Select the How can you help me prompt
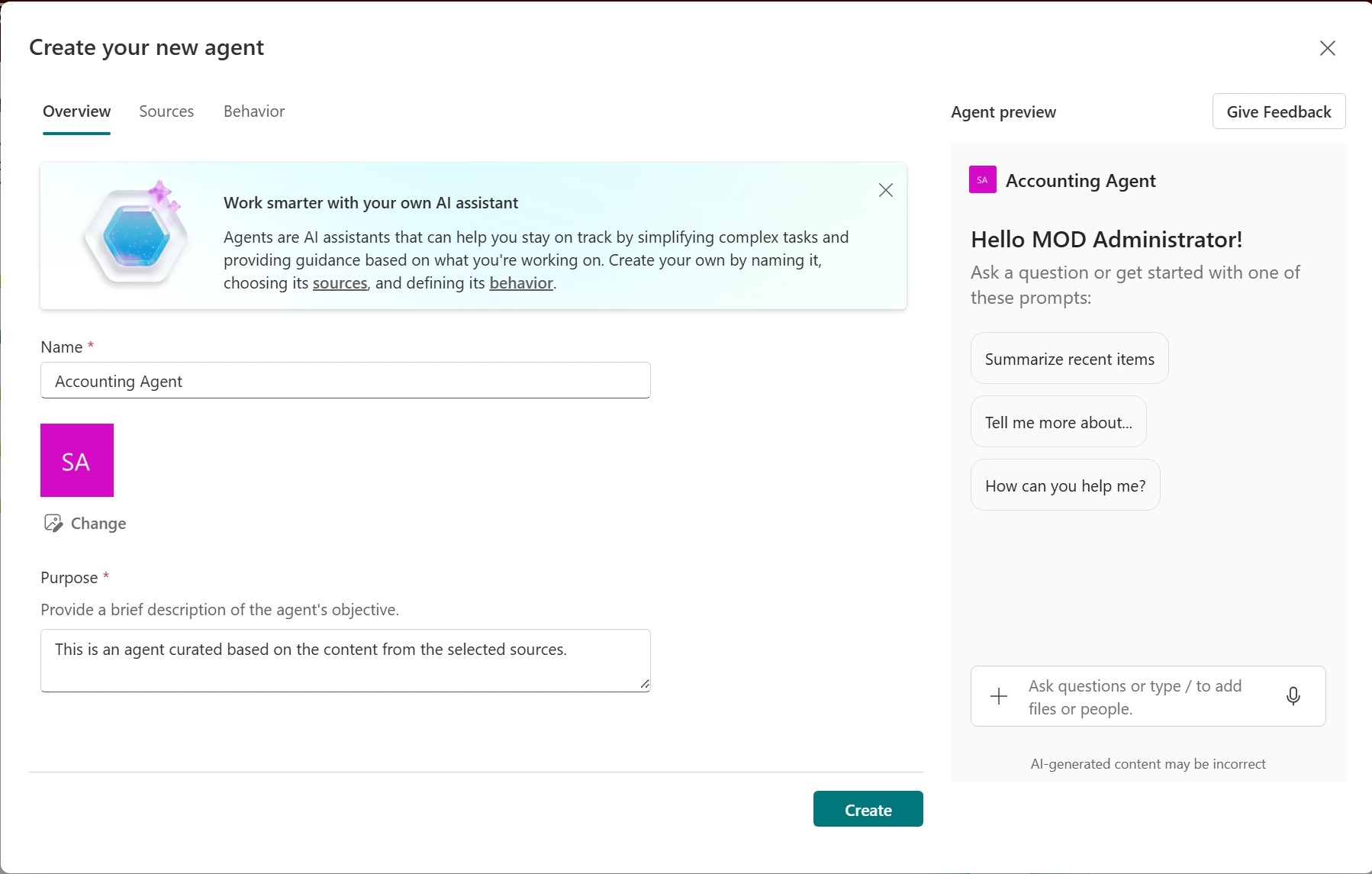The image size is (1372, 874). [1064, 485]
